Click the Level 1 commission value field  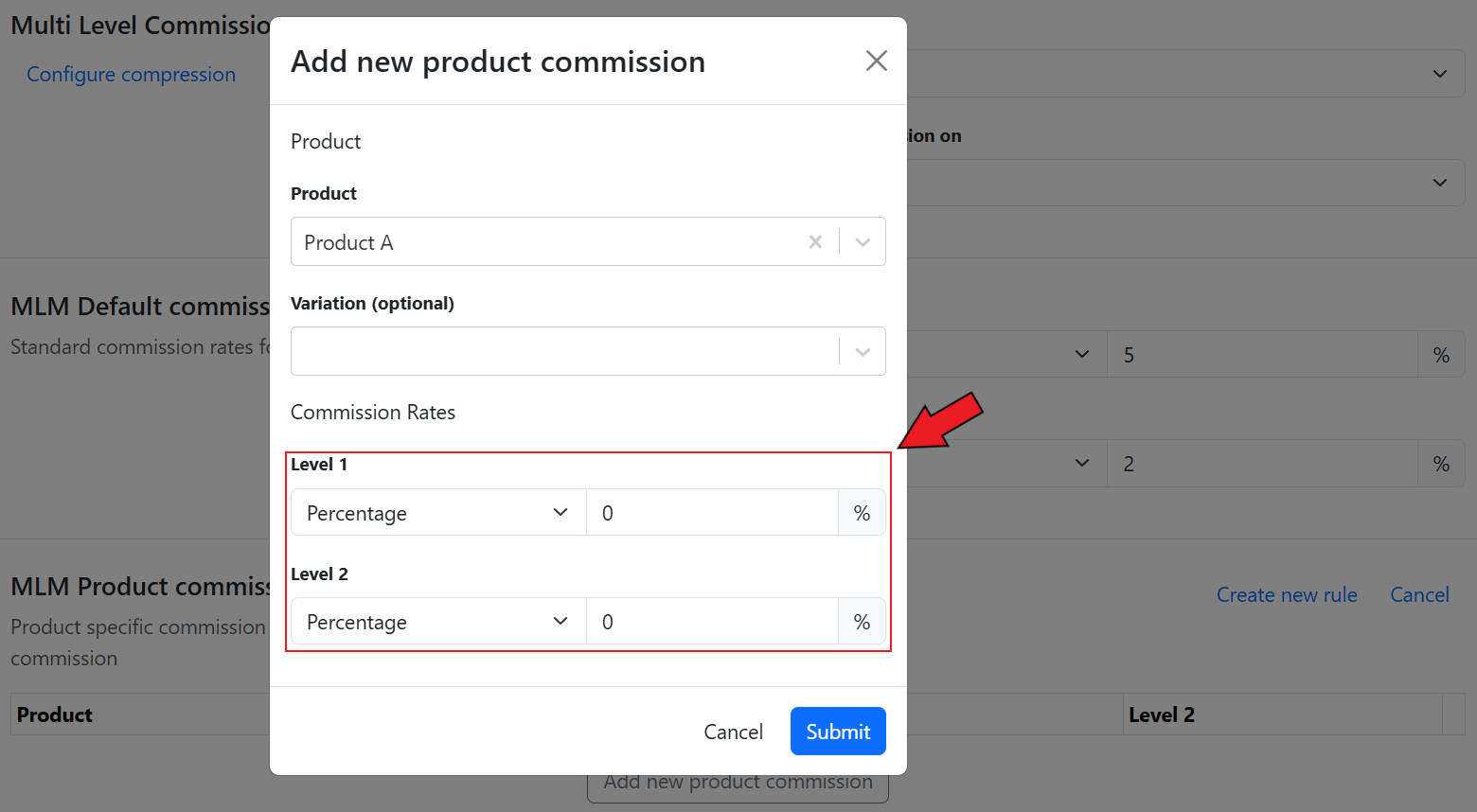tap(711, 513)
